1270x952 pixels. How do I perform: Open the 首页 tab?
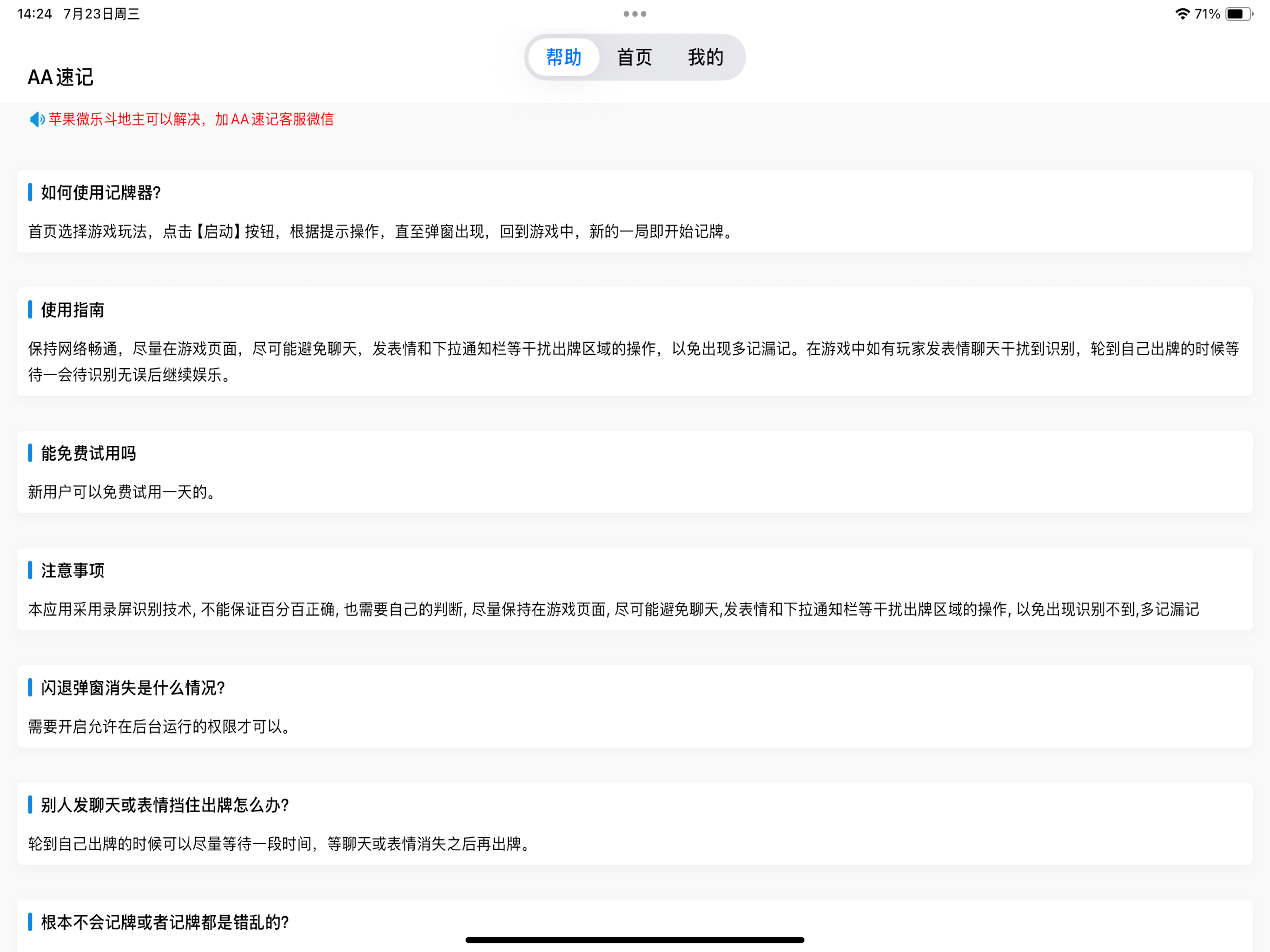635,58
